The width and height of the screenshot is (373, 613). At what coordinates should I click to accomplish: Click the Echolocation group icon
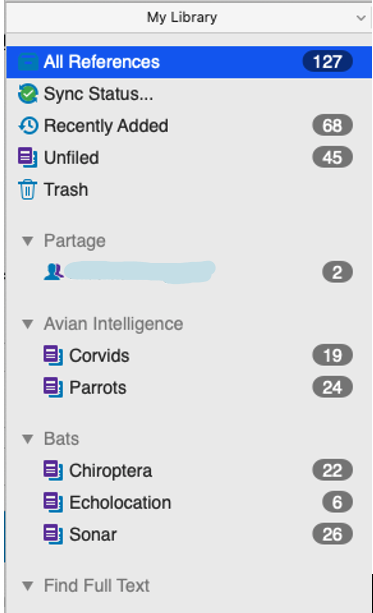pos(53,502)
